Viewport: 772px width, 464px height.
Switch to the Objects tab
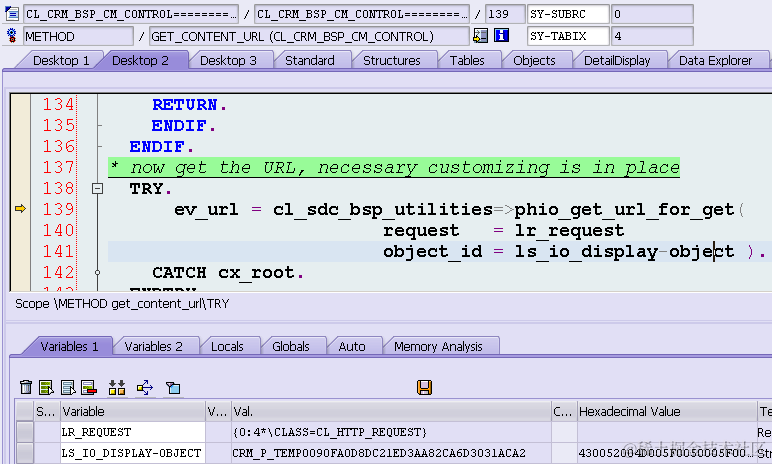pos(534,61)
